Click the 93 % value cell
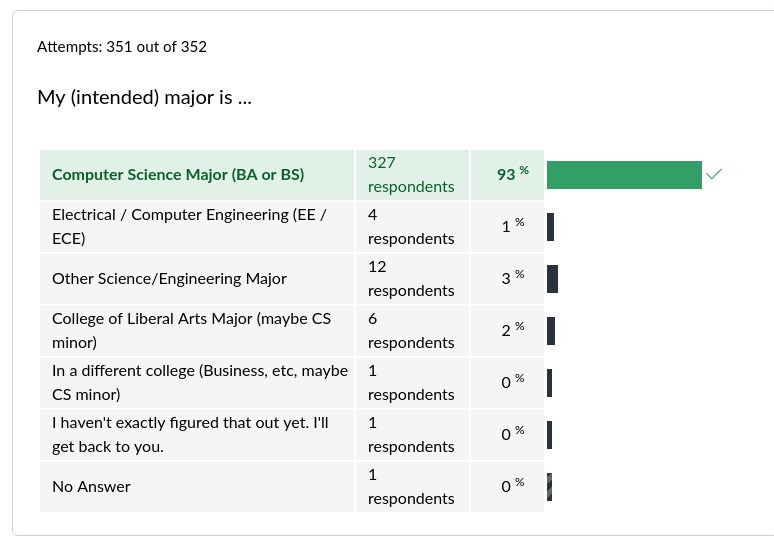Viewport: 774px width, 549px height. click(x=507, y=175)
